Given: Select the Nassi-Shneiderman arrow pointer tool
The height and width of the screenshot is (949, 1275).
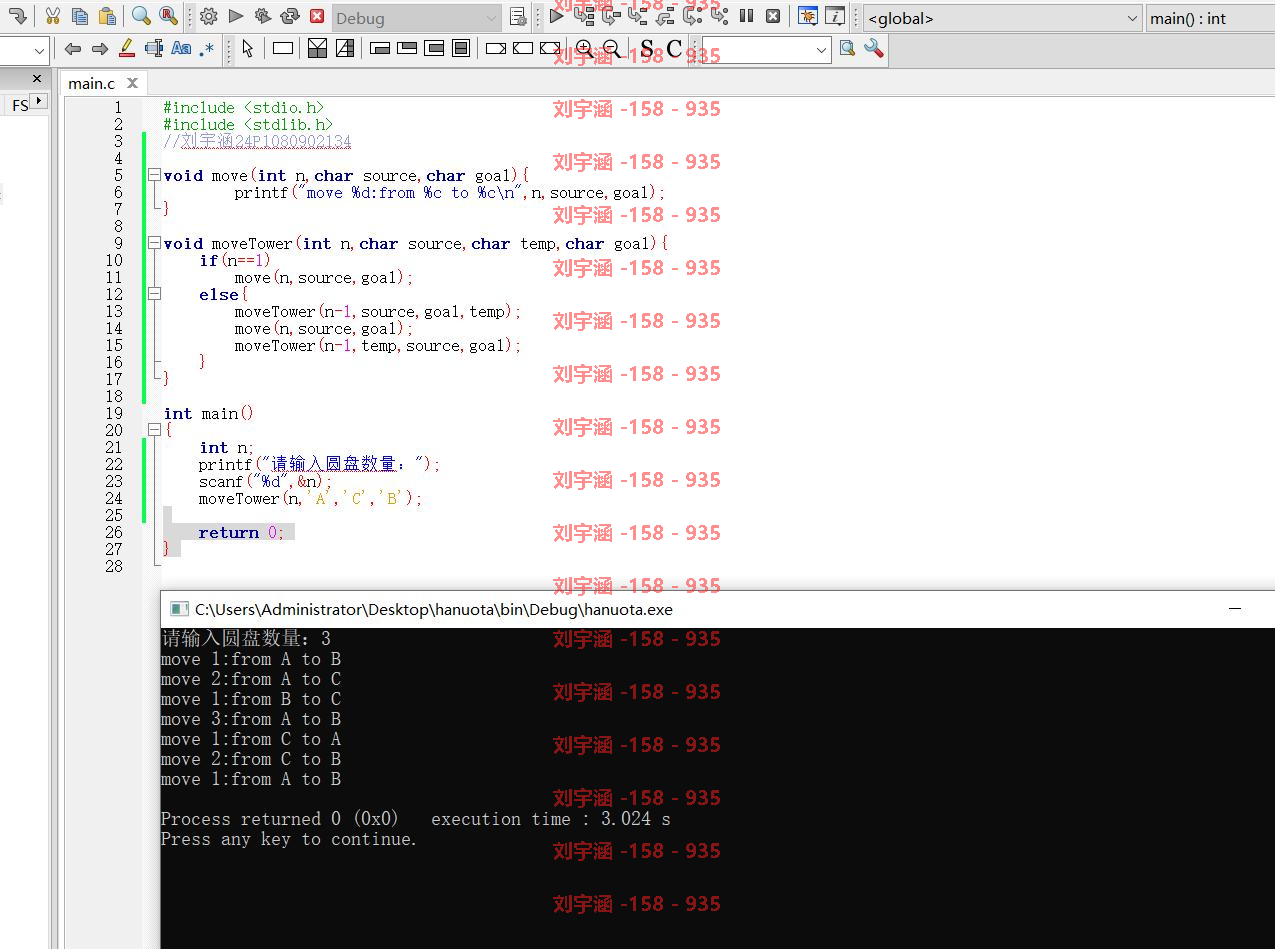Looking at the screenshot, I should pyautogui.click(x=248, y=48).
